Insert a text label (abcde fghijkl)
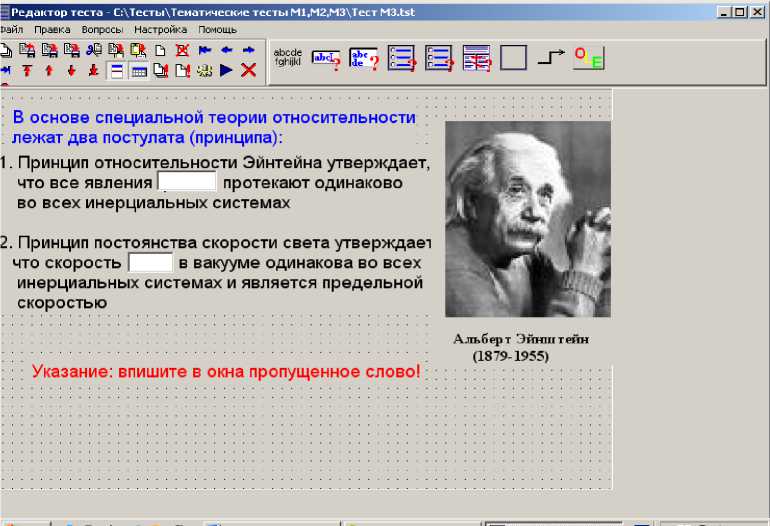Viewport: 770px width, 526px height. tap(288, 57)
